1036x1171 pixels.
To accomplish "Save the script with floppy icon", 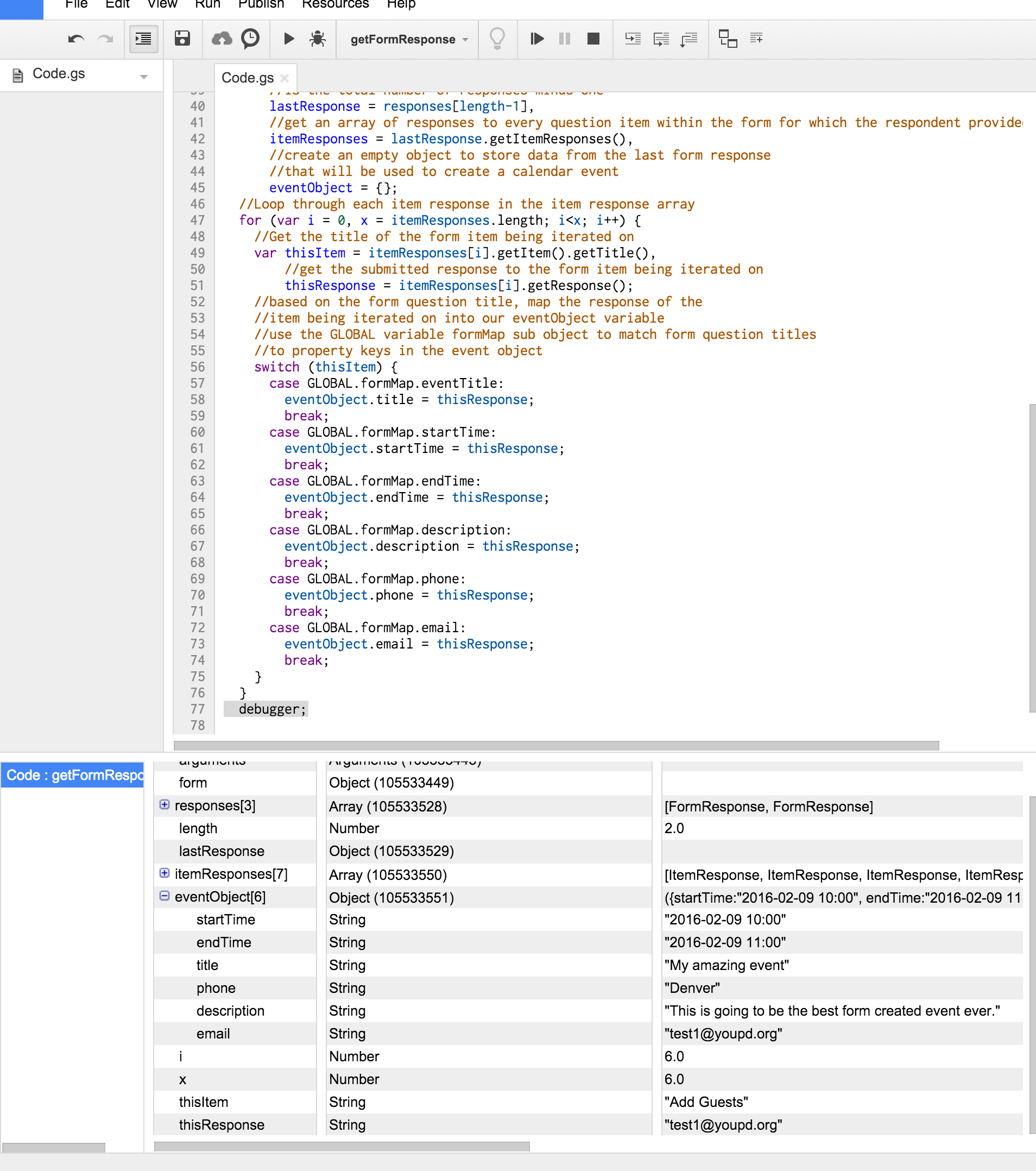I will pos(182,39).
